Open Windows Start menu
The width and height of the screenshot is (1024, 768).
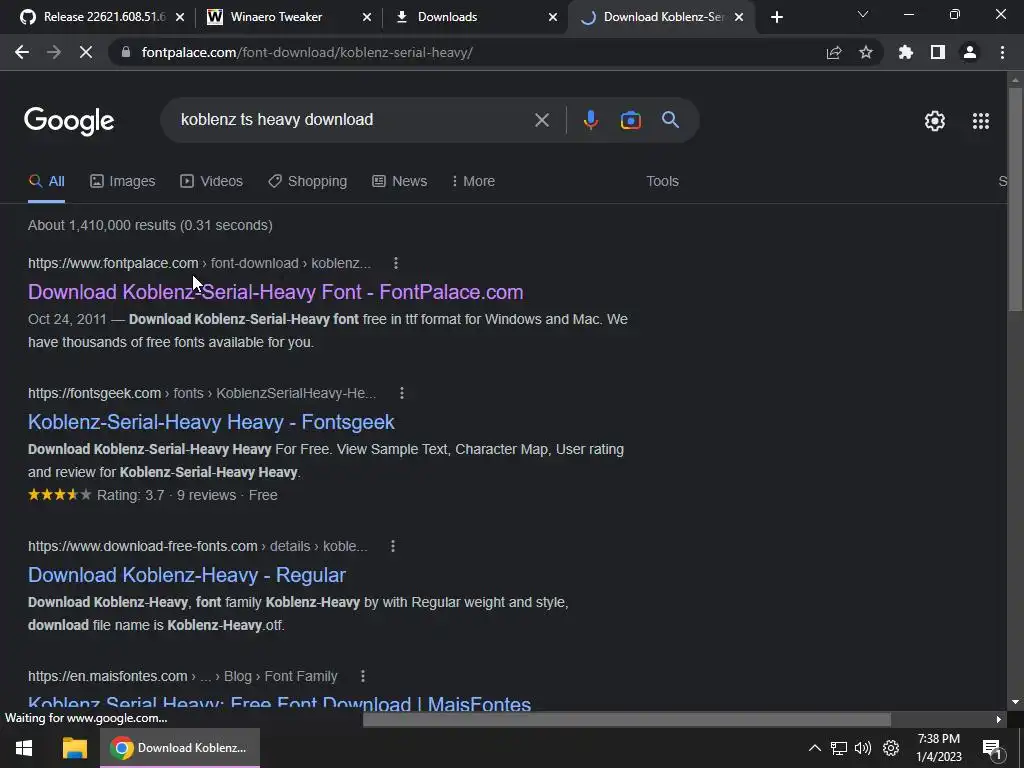point(24,748)
